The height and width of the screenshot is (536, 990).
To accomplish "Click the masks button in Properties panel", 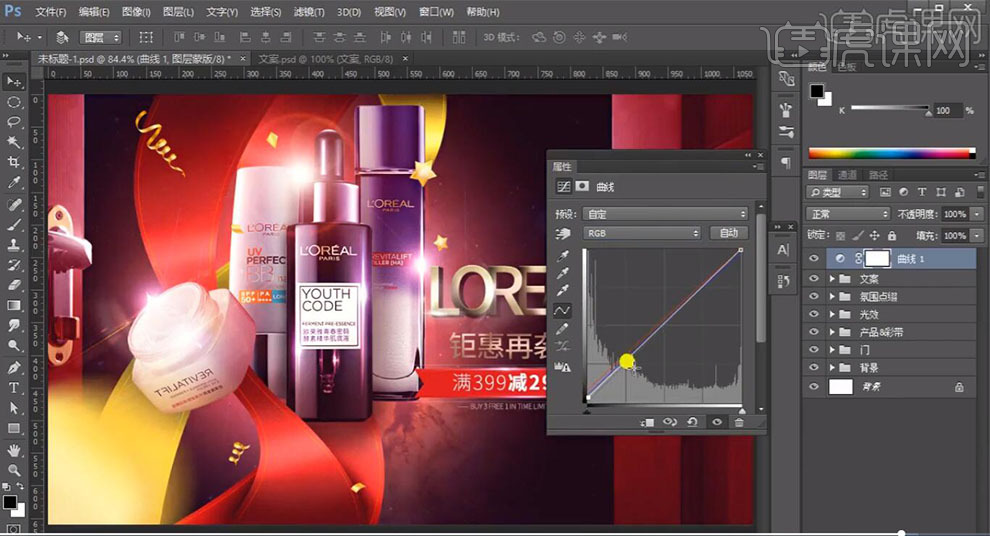I will coord(582,186).
